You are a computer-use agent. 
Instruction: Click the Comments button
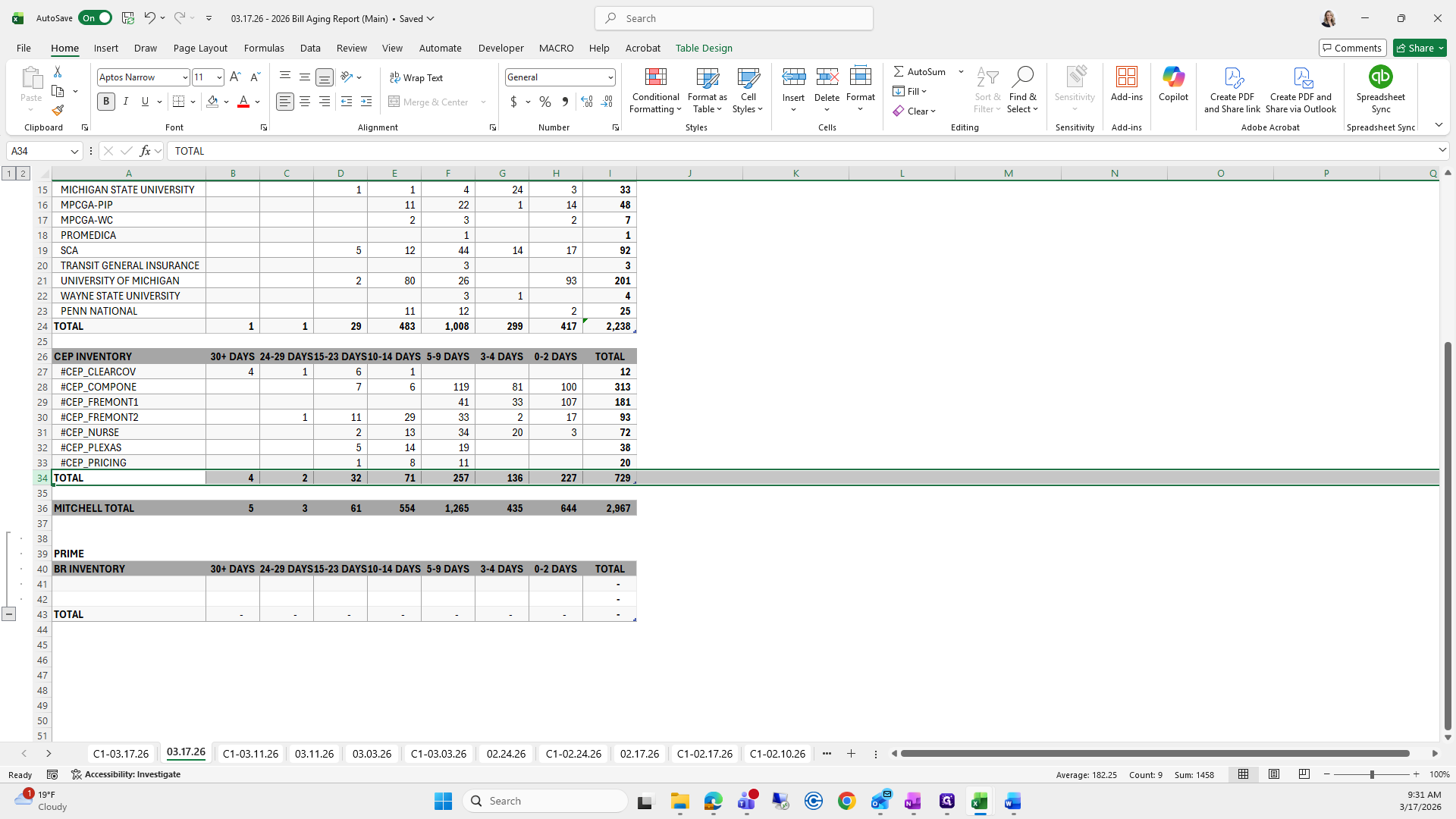pyautogui.click(x=1352, y=48)
